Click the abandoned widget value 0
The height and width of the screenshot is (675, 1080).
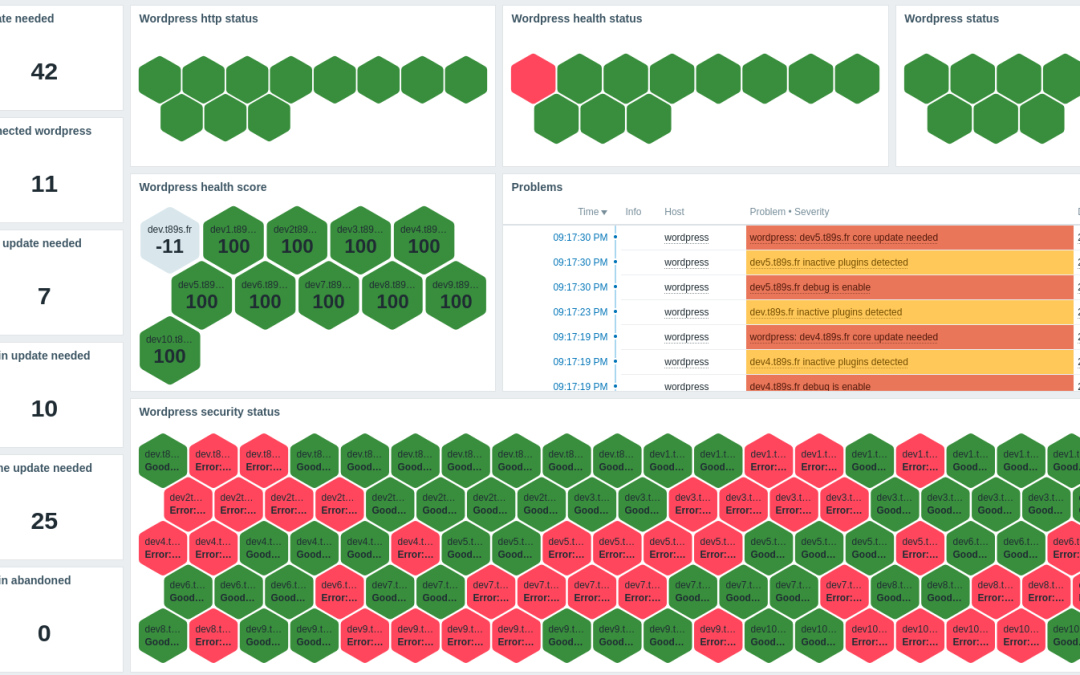tap(44, 633)
